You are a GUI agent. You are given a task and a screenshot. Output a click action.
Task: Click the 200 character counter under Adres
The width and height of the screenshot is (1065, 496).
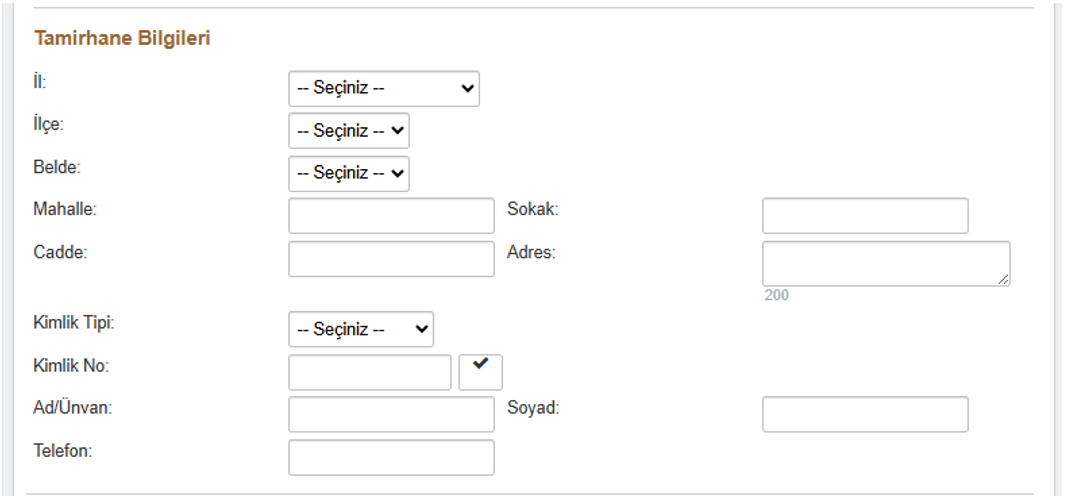click(x=776, y=296)
